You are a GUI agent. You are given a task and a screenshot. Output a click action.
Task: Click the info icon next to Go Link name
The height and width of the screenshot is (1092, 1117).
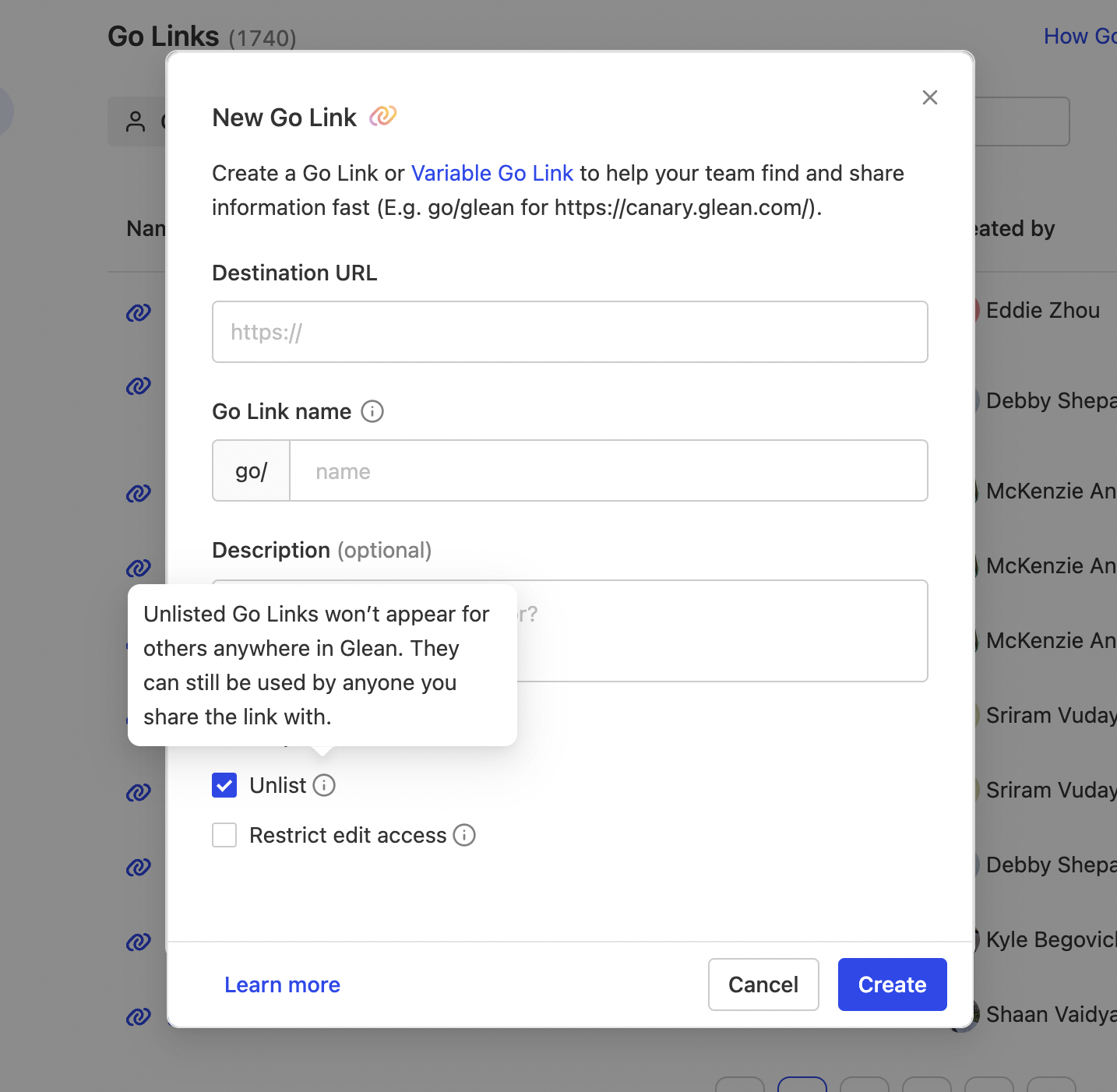[372, 412]
